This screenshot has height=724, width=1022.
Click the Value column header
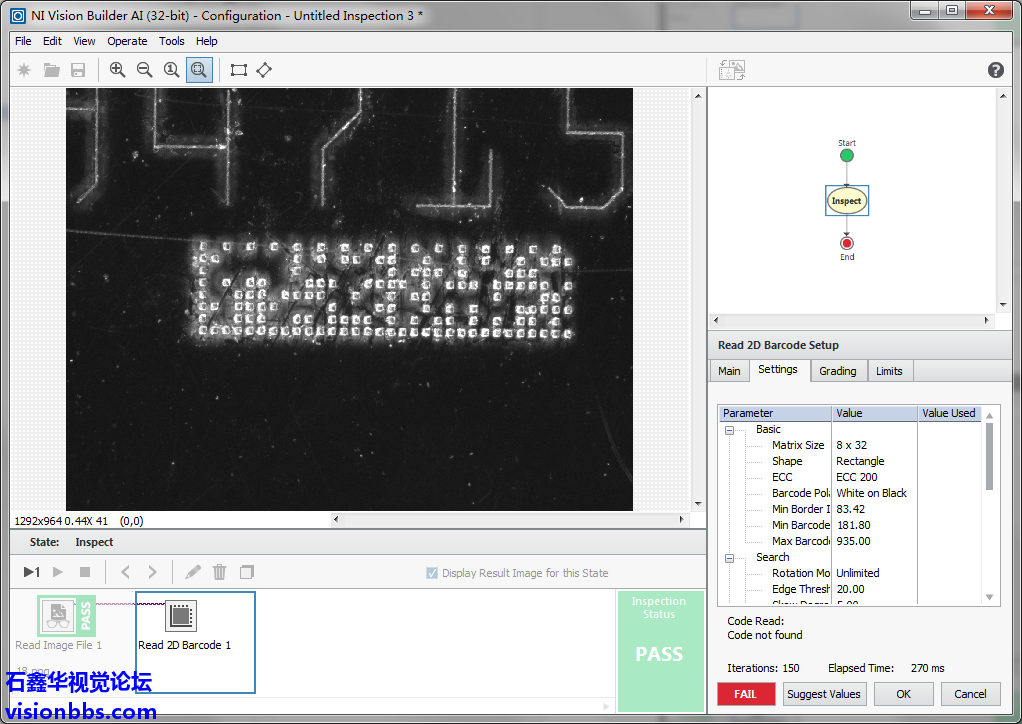(x=875, y=413)
